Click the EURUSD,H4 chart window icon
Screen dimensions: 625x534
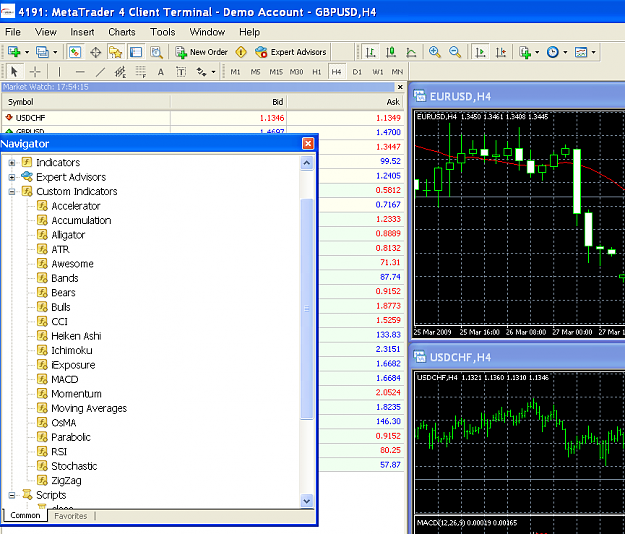419,96
